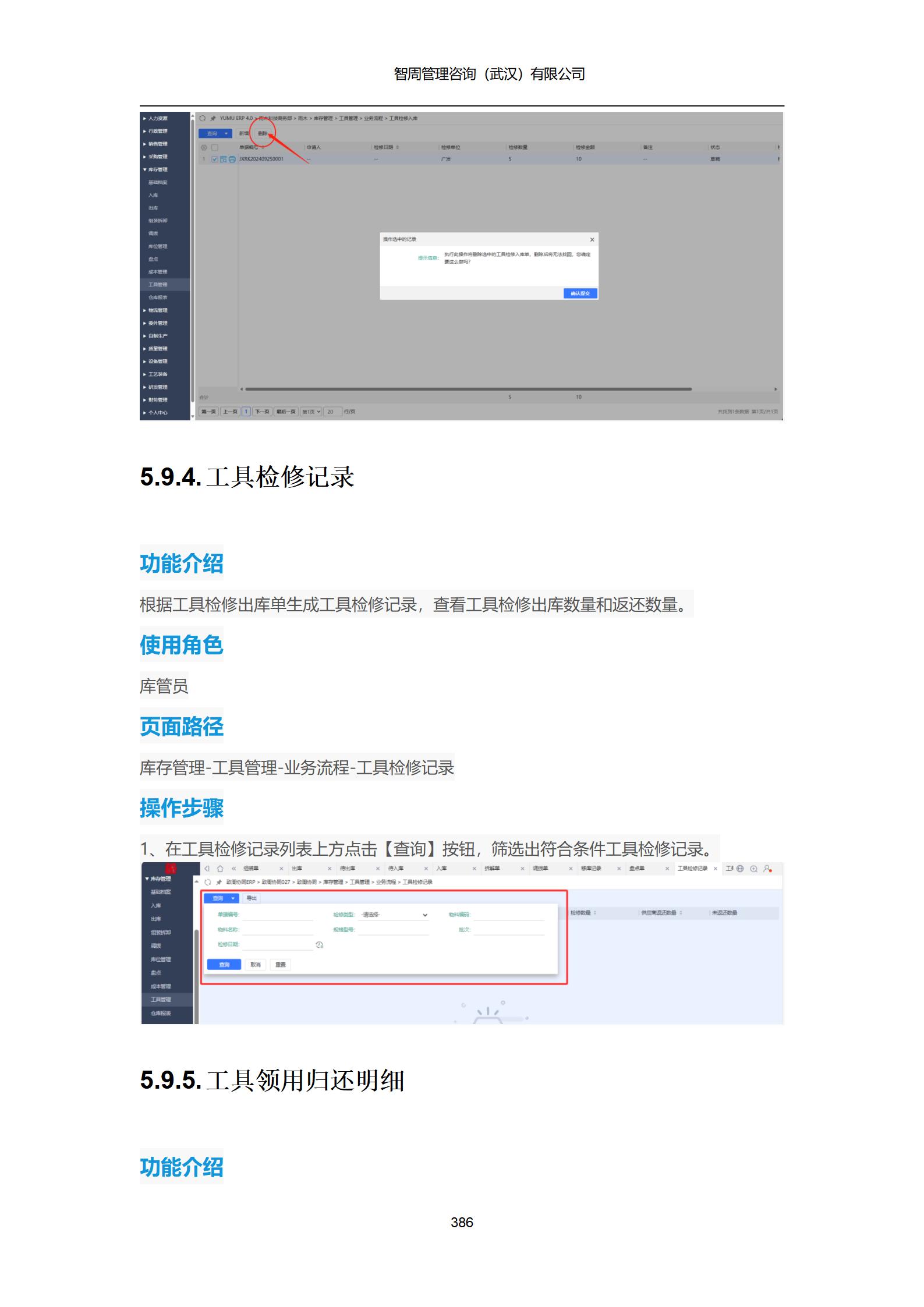924x1307 pixels.
Task: Switch to the 移库记录 tab
Action: 591,869
